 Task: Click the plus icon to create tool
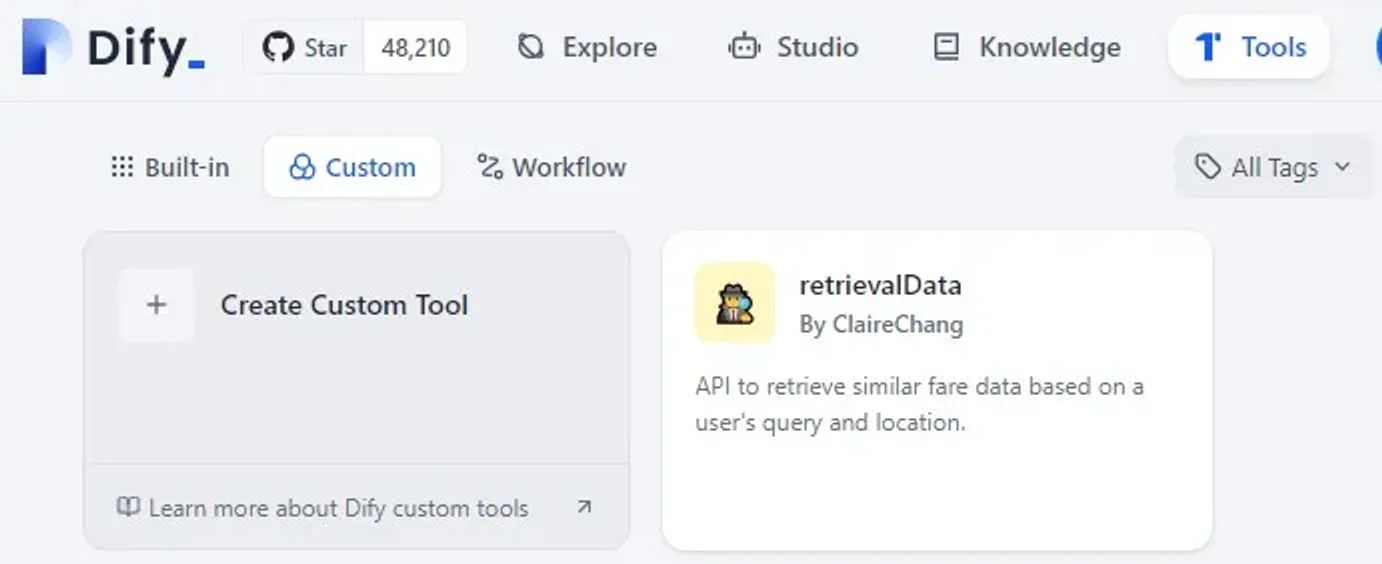156,305
